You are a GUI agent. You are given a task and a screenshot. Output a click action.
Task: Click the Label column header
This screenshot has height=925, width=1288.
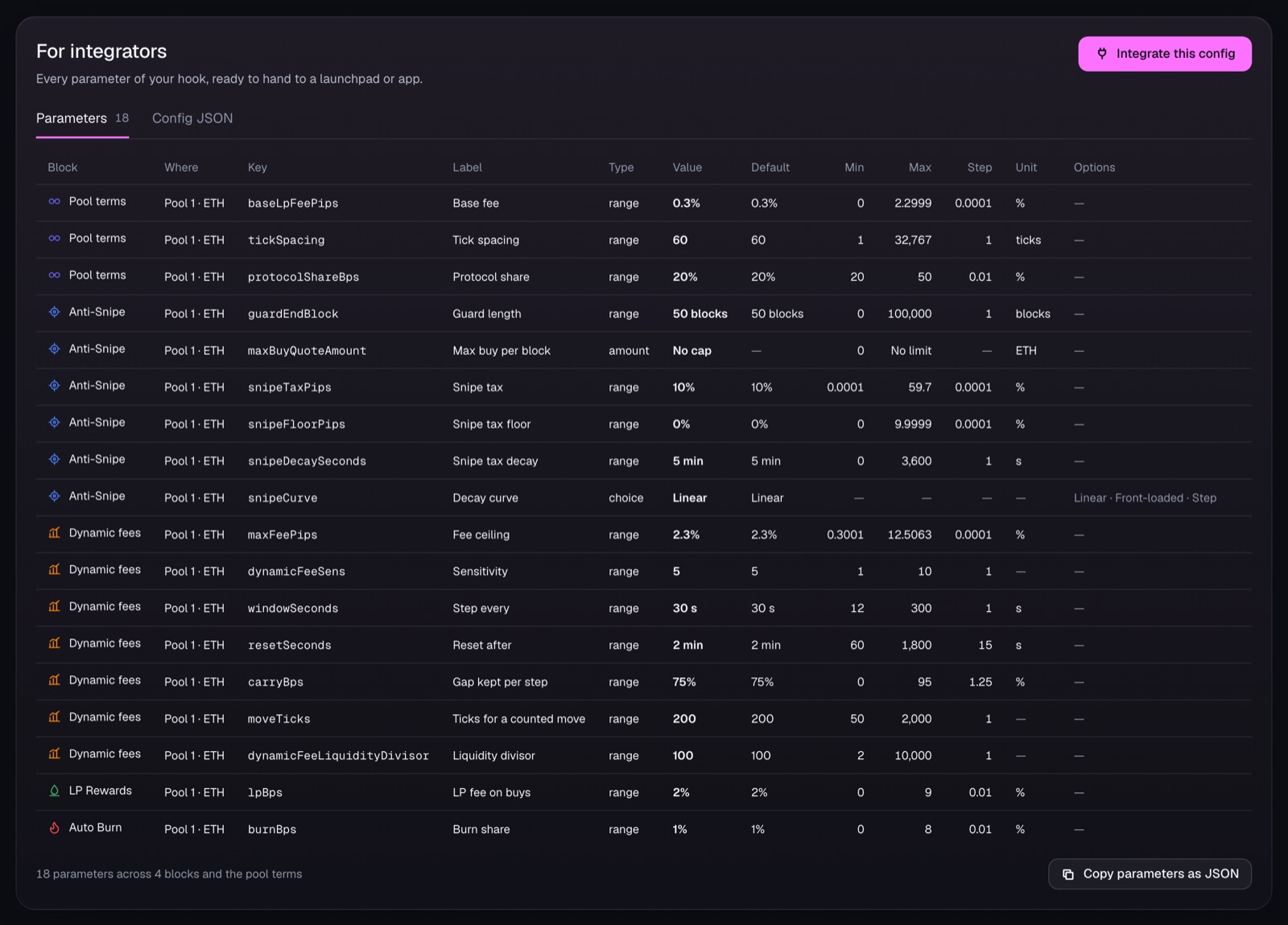click(x=467, y=167)
